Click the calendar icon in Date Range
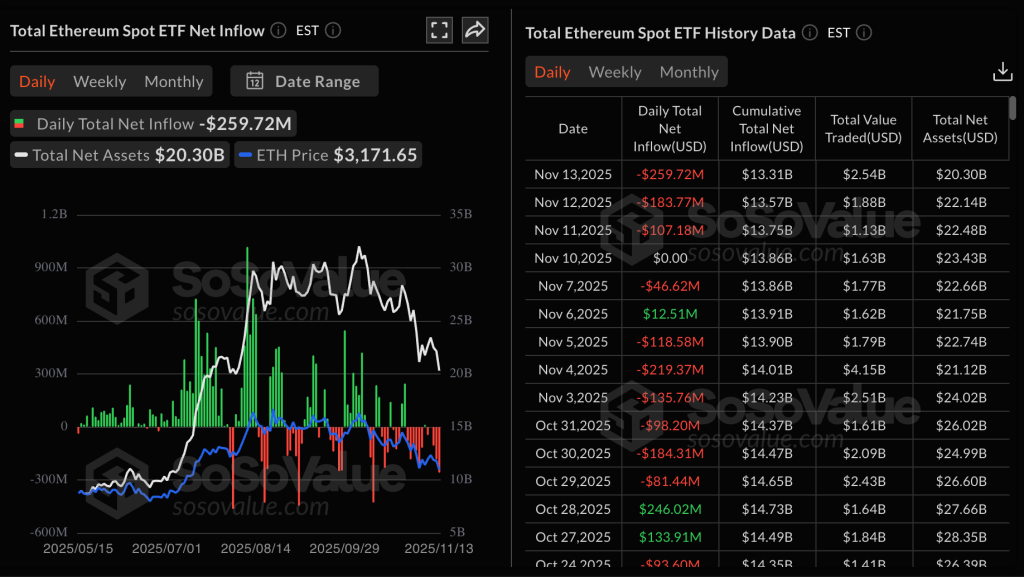1024x577 pixels. (x=254, y=81)
